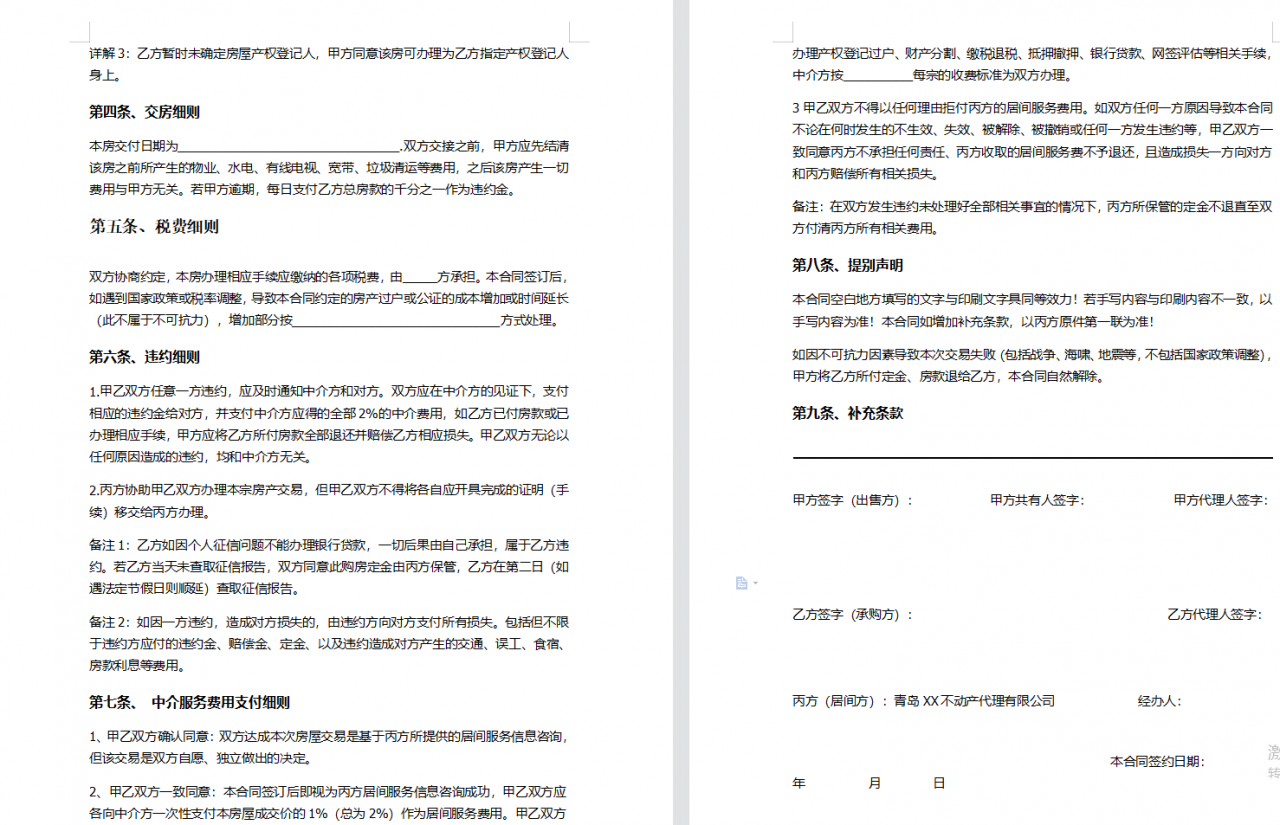Click the "备注 2：" paragraph about 违约 losses
The width and height of the screenshot is (1280, 825).
click(329, 643)
